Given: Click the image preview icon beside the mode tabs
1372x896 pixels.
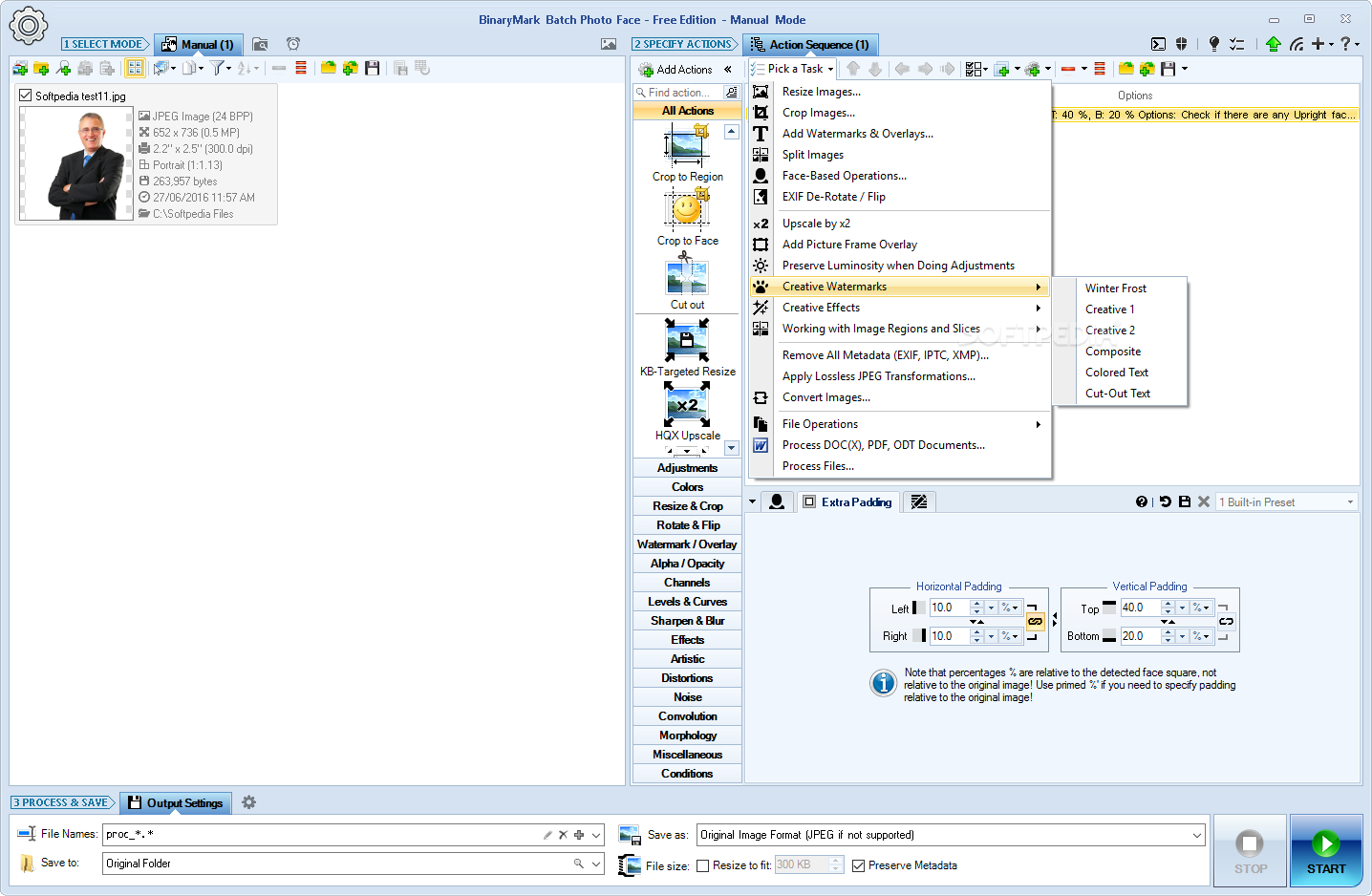Looking at the screenshot, I should pyautogui.click(x=609, y=44).
